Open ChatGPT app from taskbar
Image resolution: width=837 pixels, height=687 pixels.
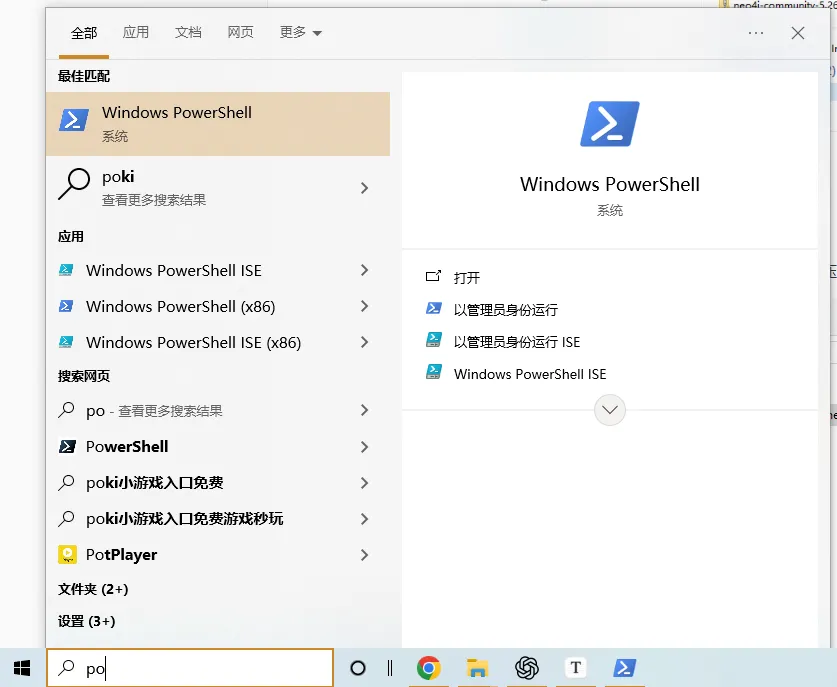pyautogui.click(x=527, y=668)
